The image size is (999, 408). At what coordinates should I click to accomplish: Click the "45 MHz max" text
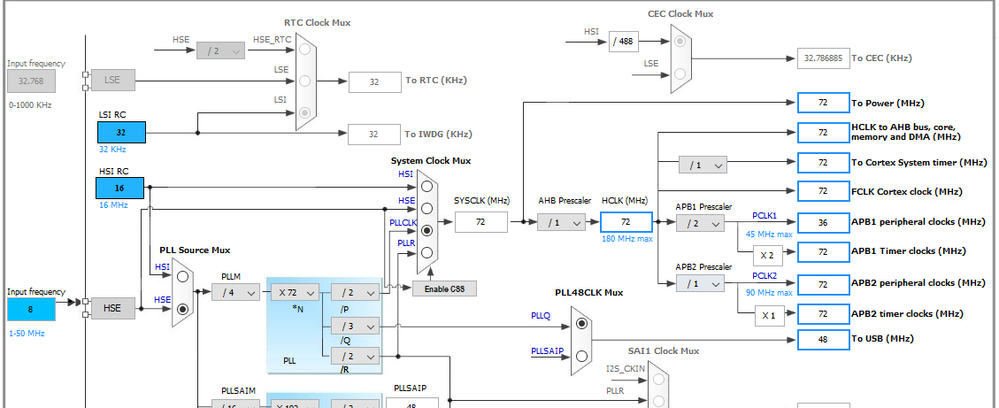pos(769,234)
